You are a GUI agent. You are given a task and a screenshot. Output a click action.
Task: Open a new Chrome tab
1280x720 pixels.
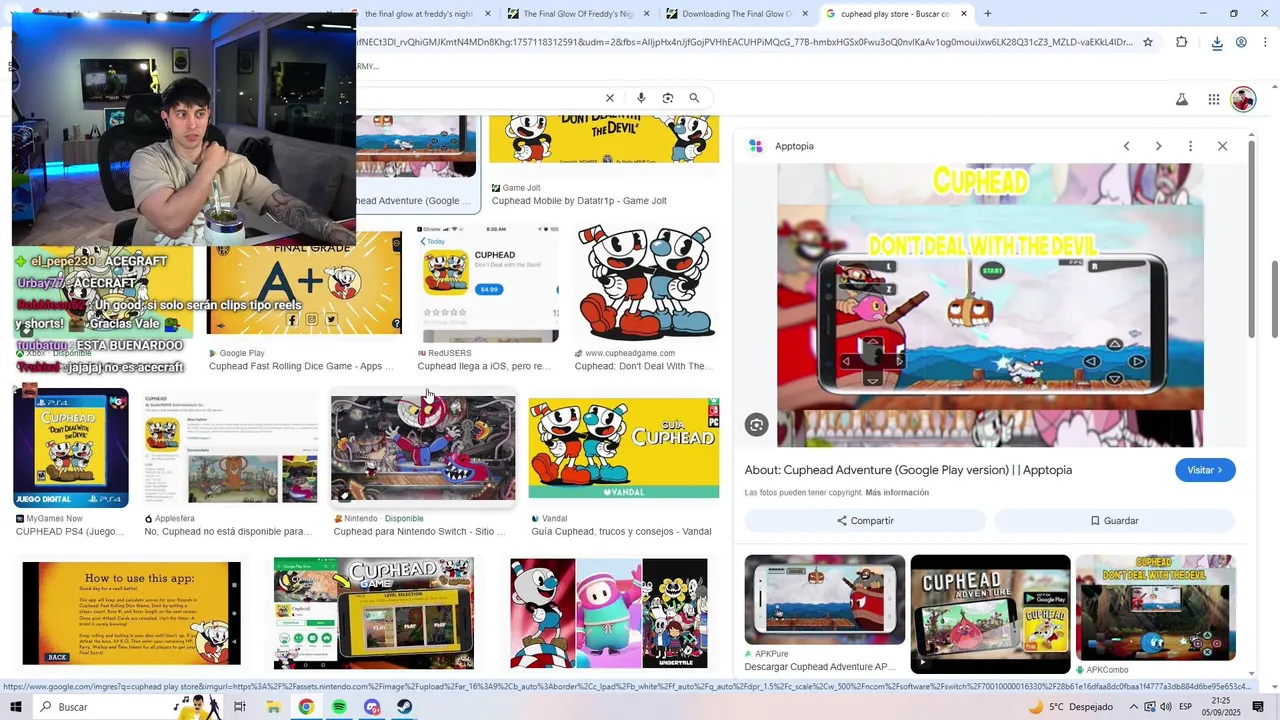[x=988, y=14]
